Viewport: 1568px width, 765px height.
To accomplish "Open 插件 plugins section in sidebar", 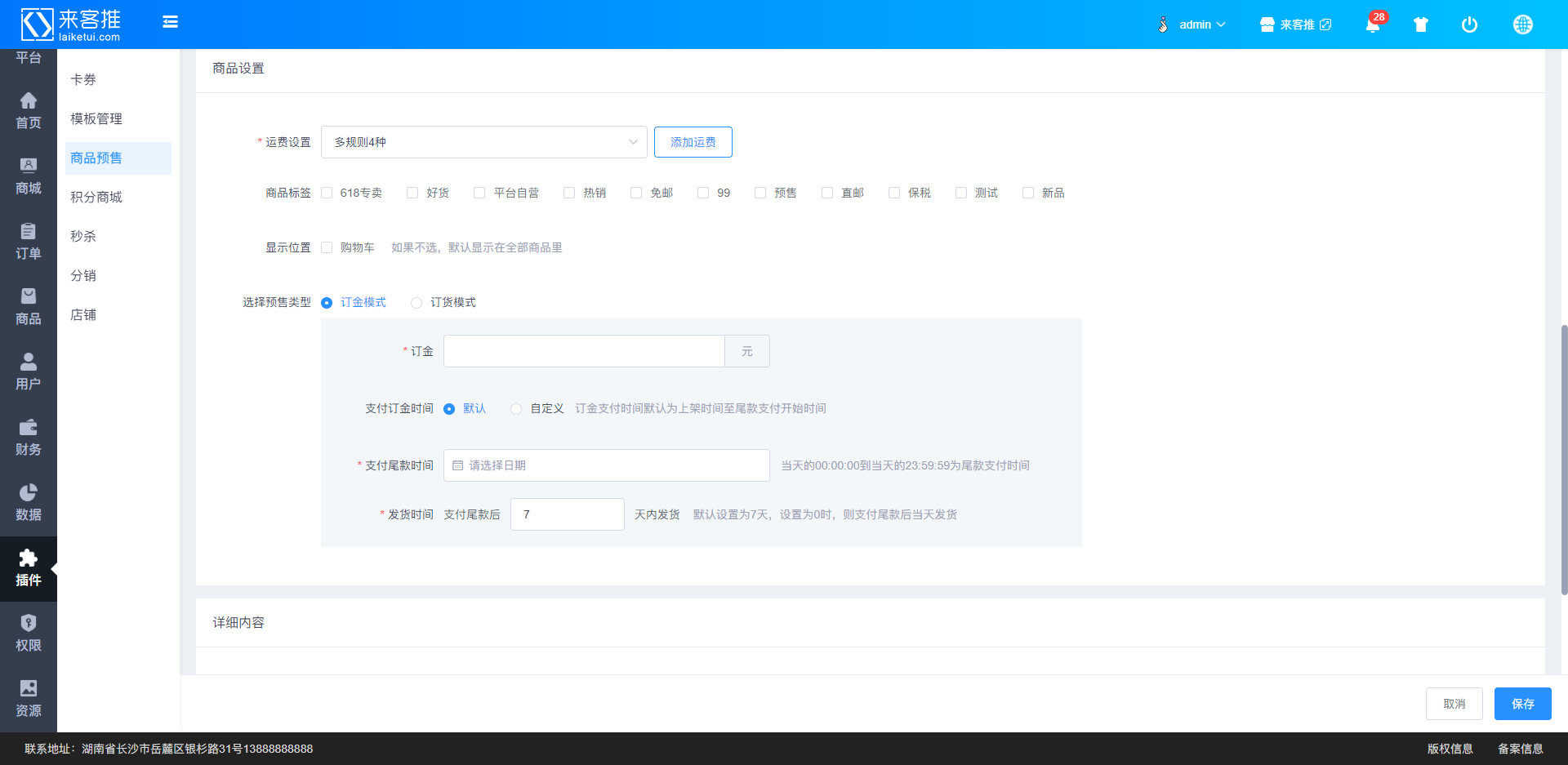I will coord(29,568).
